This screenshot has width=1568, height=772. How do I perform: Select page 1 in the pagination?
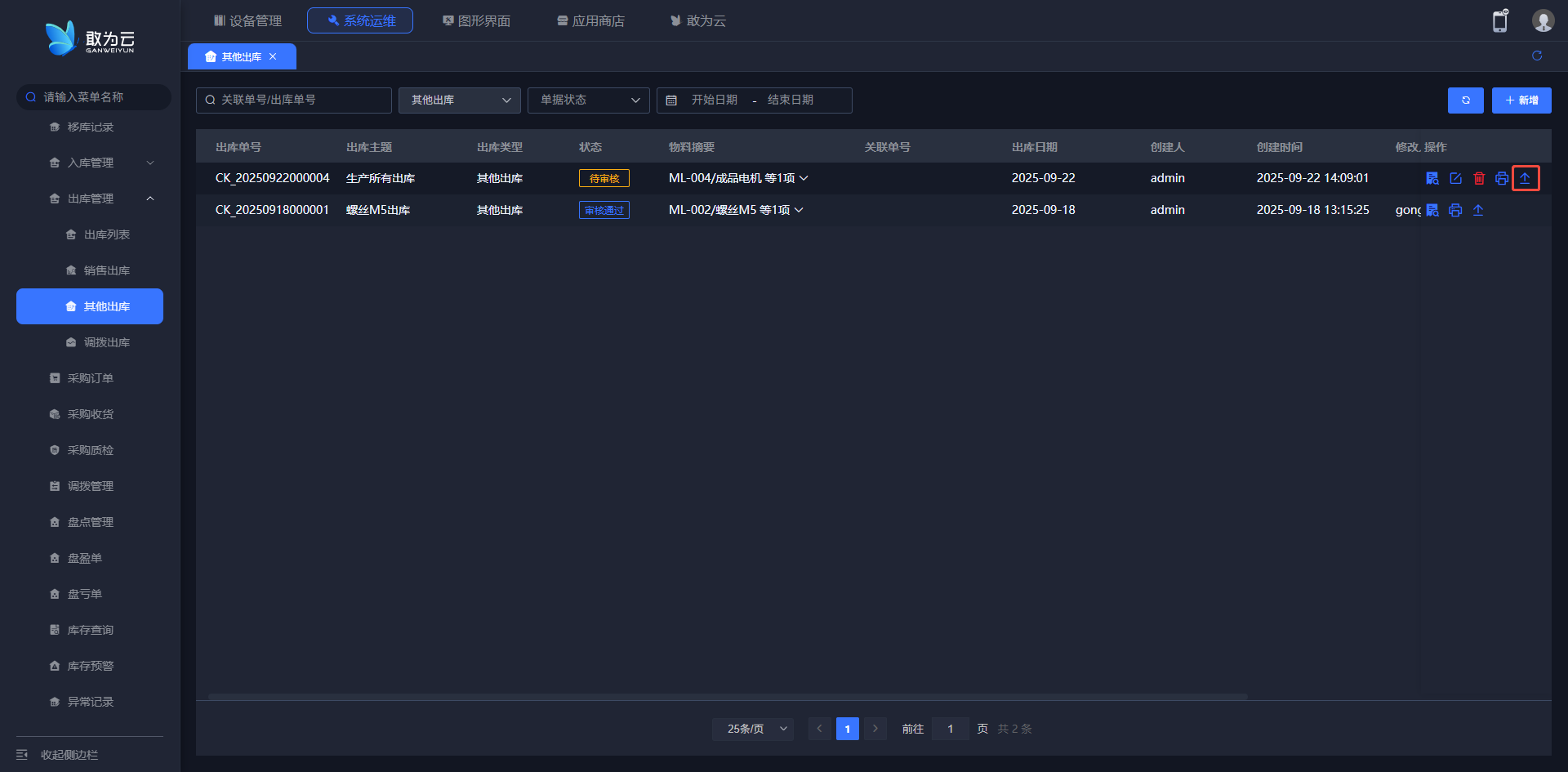848,729
